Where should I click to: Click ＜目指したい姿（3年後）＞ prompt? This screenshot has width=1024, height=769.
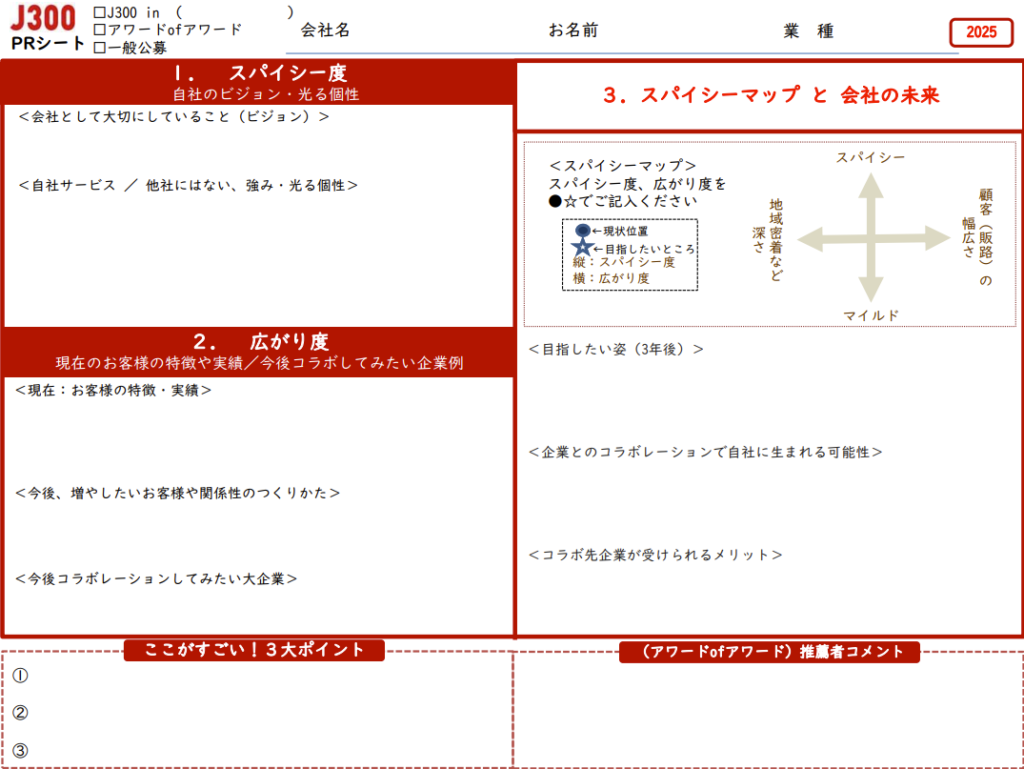(616, 349)
